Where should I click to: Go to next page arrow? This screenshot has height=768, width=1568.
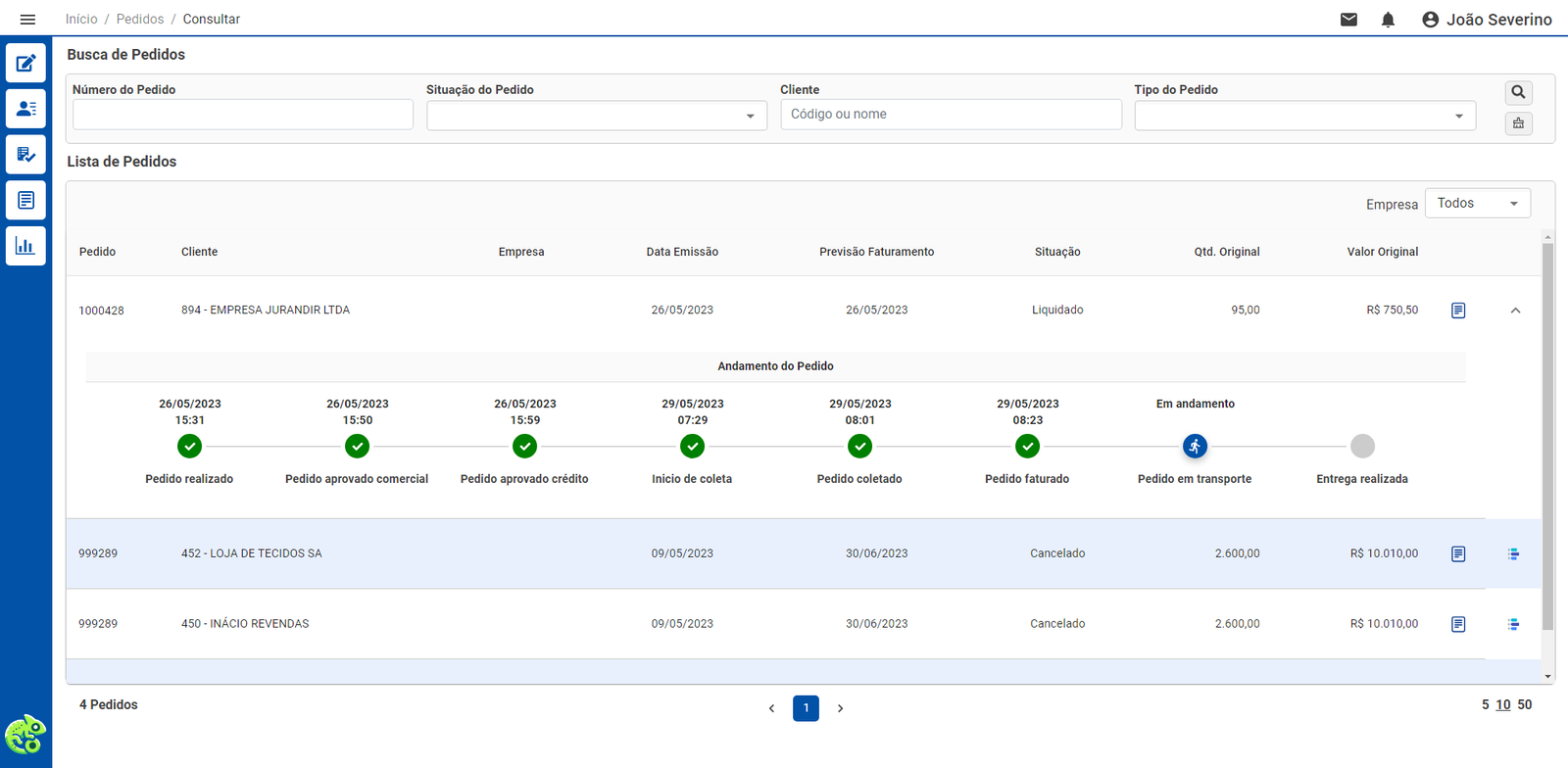coord(840,708)
